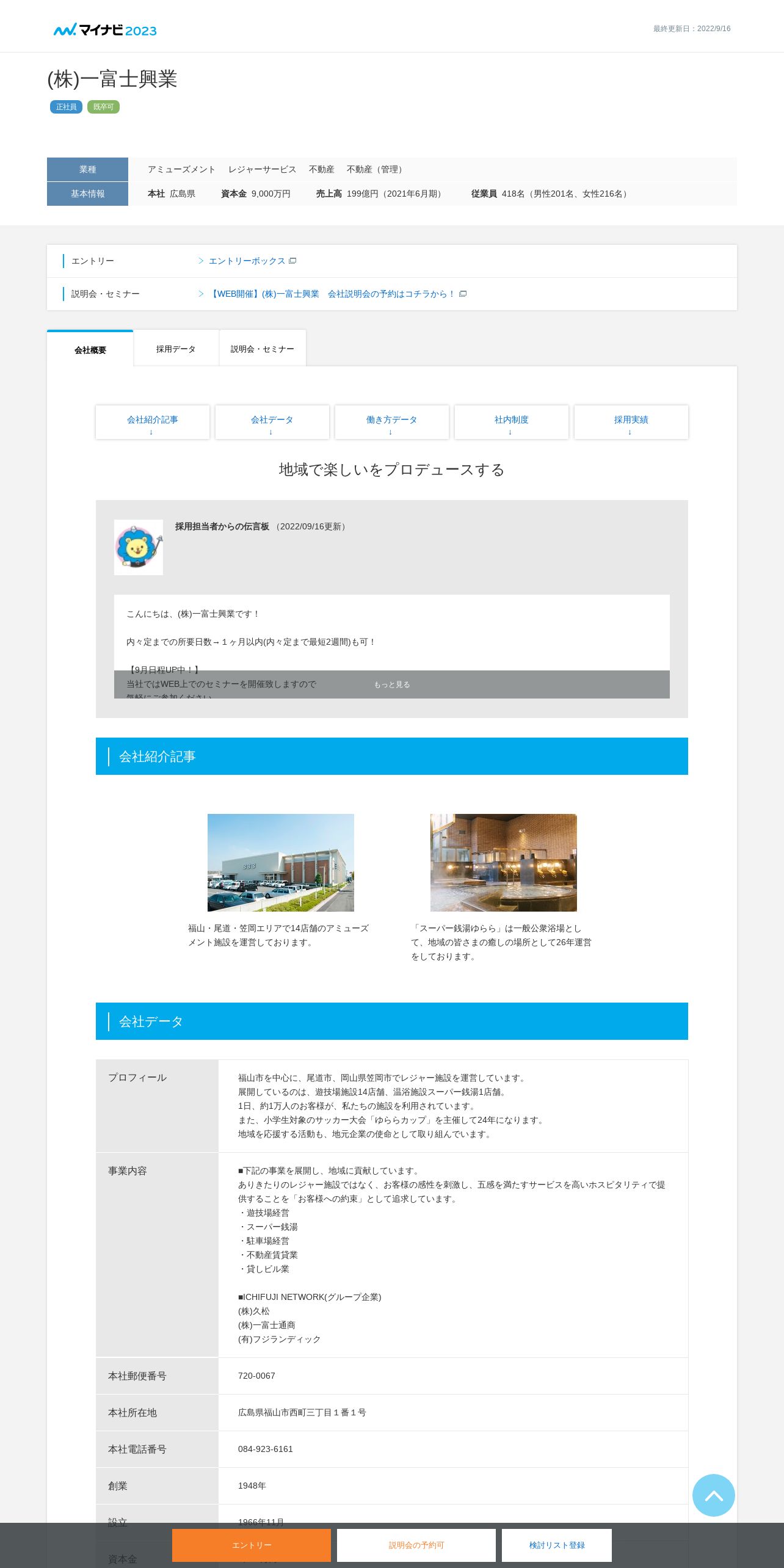Jump to the 社内制度 section anchor
This screenshot has height=1568, width=784.
point(512,422)
